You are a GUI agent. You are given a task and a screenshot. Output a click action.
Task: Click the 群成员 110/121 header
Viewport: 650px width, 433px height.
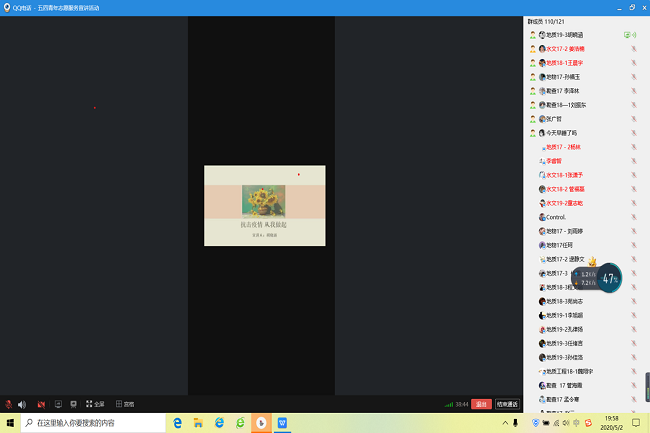(x=546, y=22)
